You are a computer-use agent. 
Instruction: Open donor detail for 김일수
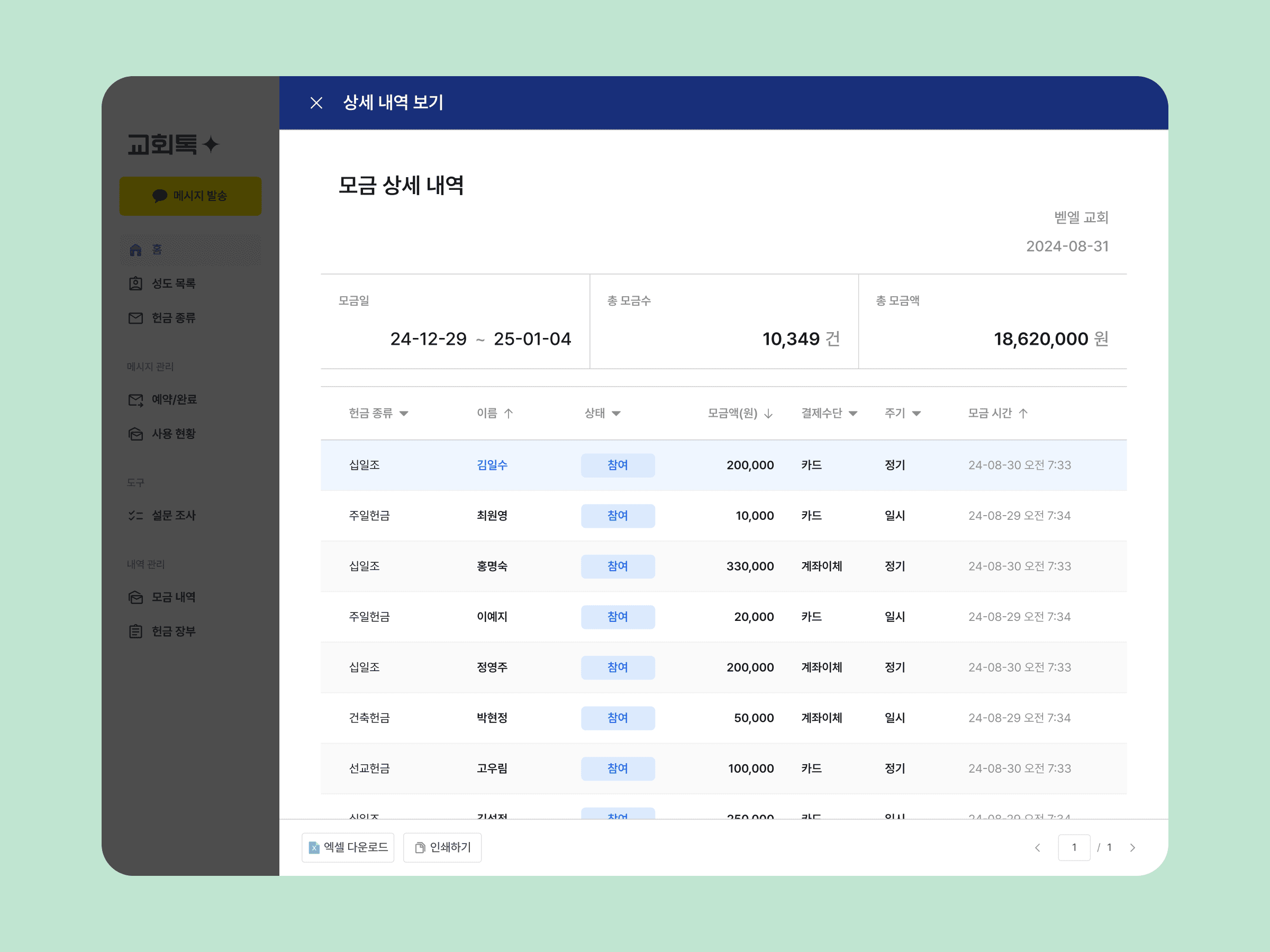[x=492, y=465]
